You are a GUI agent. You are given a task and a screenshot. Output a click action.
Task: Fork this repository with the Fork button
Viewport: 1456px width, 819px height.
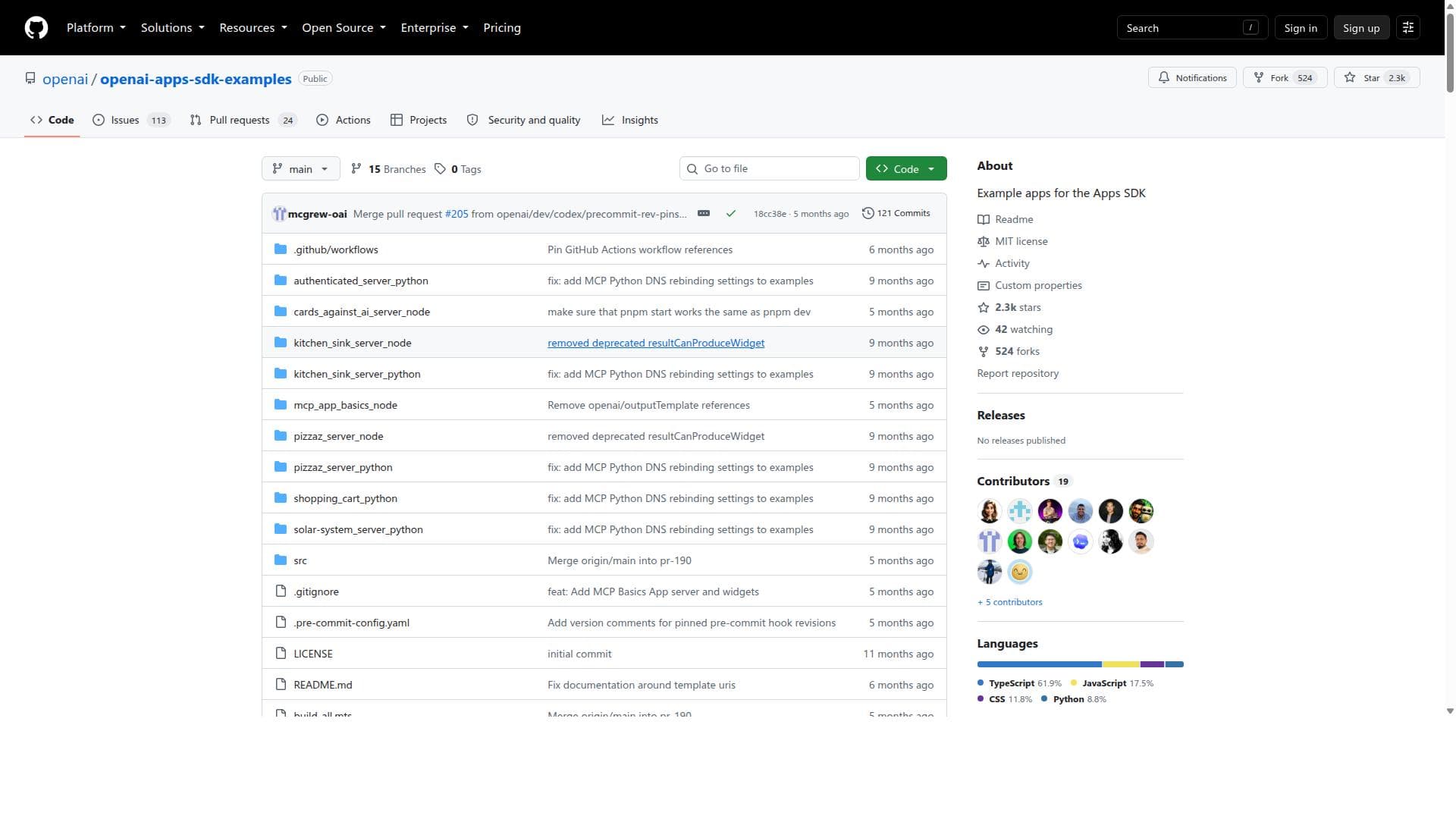[1285, 78]
